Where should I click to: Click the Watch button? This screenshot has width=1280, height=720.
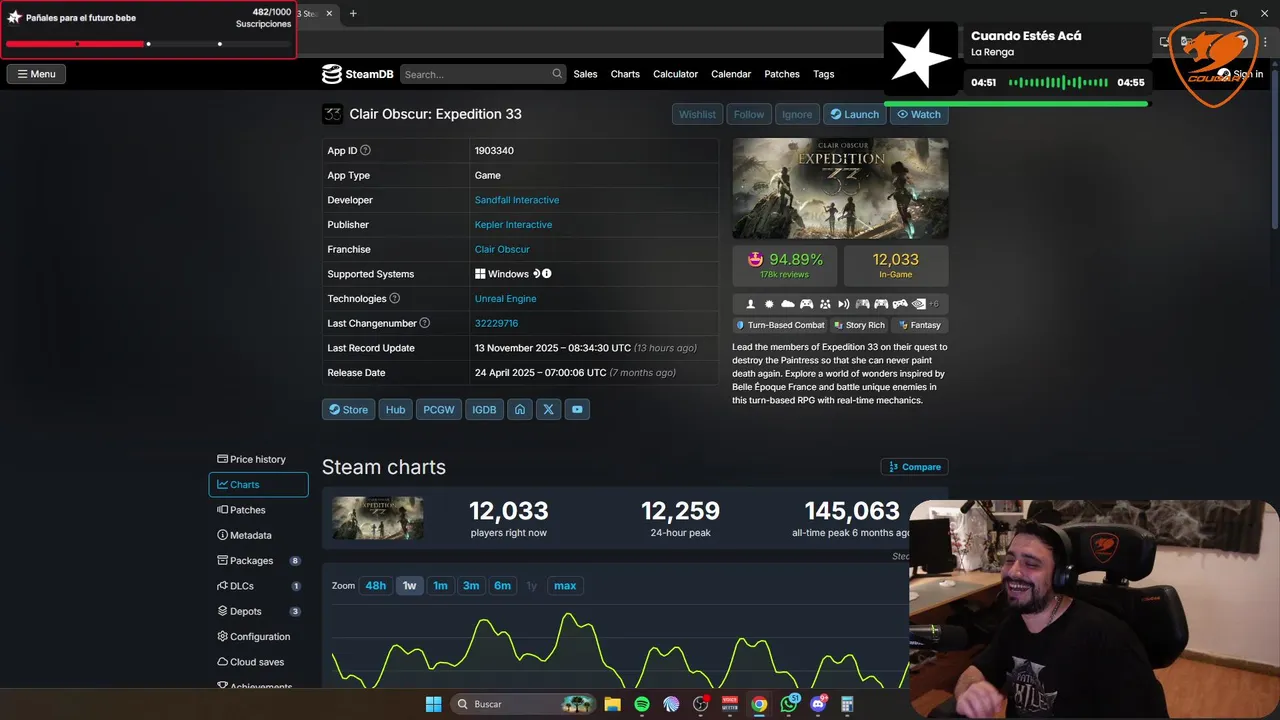click(x=919, y=114)
